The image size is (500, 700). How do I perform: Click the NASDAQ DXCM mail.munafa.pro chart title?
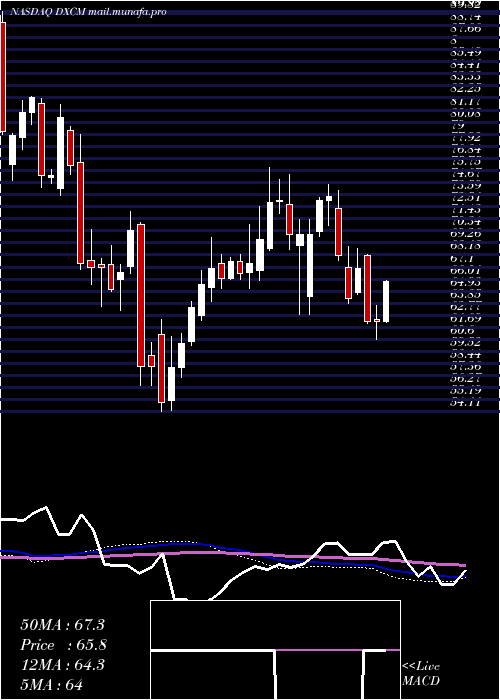pyautogui.click(x=88, y=12)
